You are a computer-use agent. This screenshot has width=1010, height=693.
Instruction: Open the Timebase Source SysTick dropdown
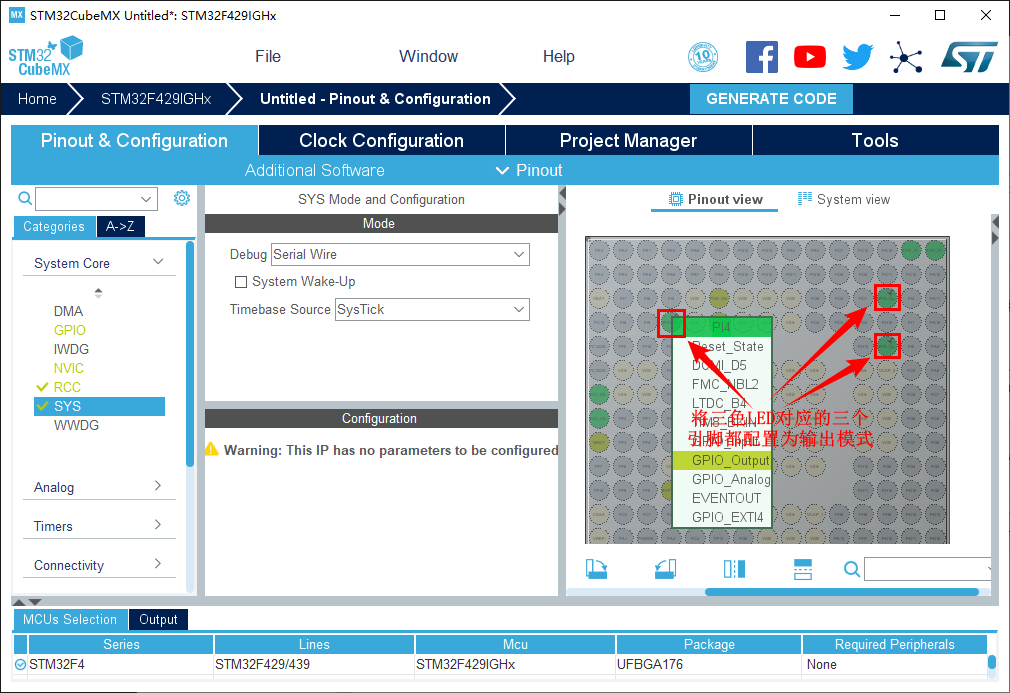(x=431, y=310)
